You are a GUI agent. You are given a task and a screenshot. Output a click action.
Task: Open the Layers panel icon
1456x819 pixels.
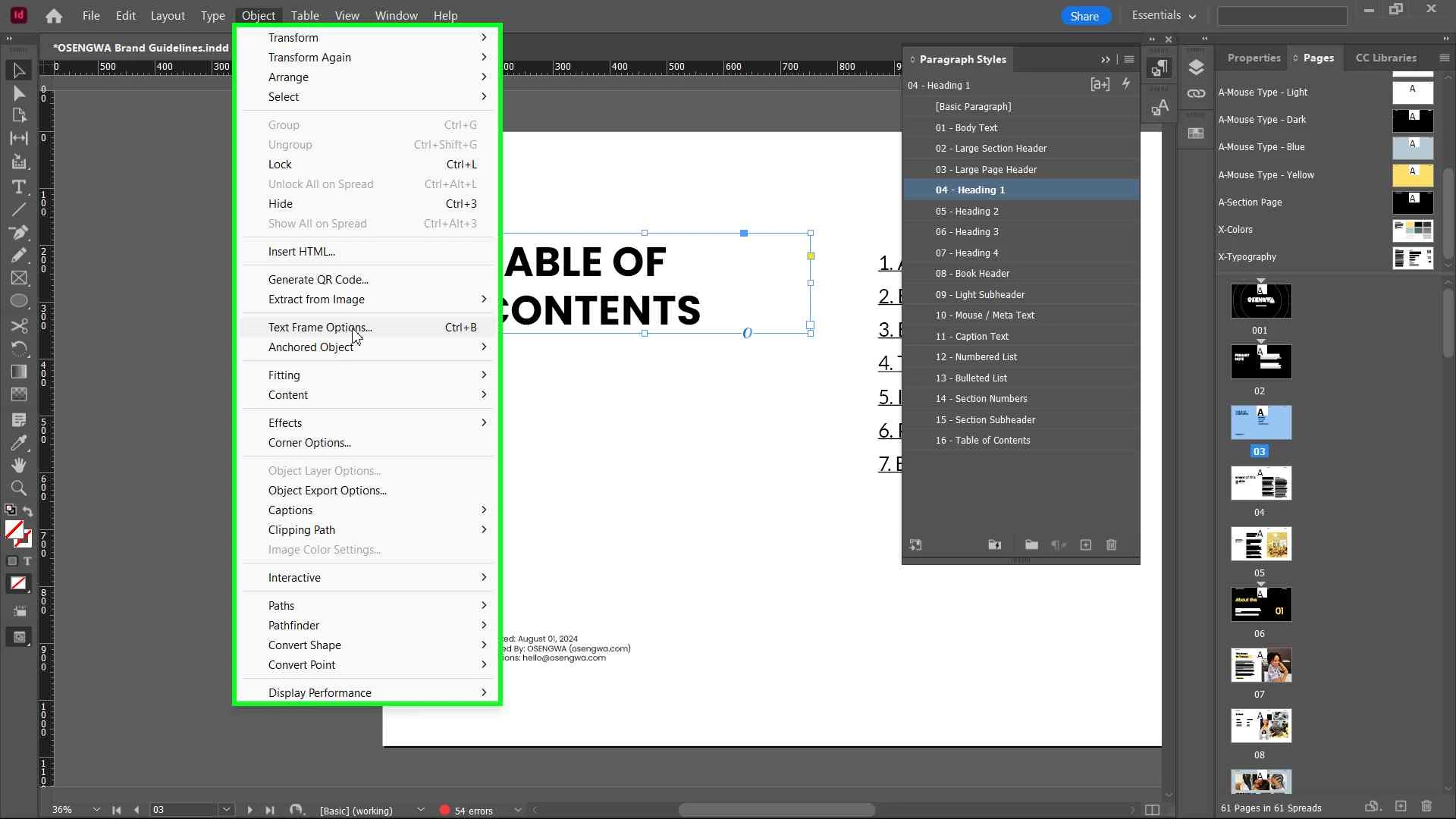(1196, 67)
